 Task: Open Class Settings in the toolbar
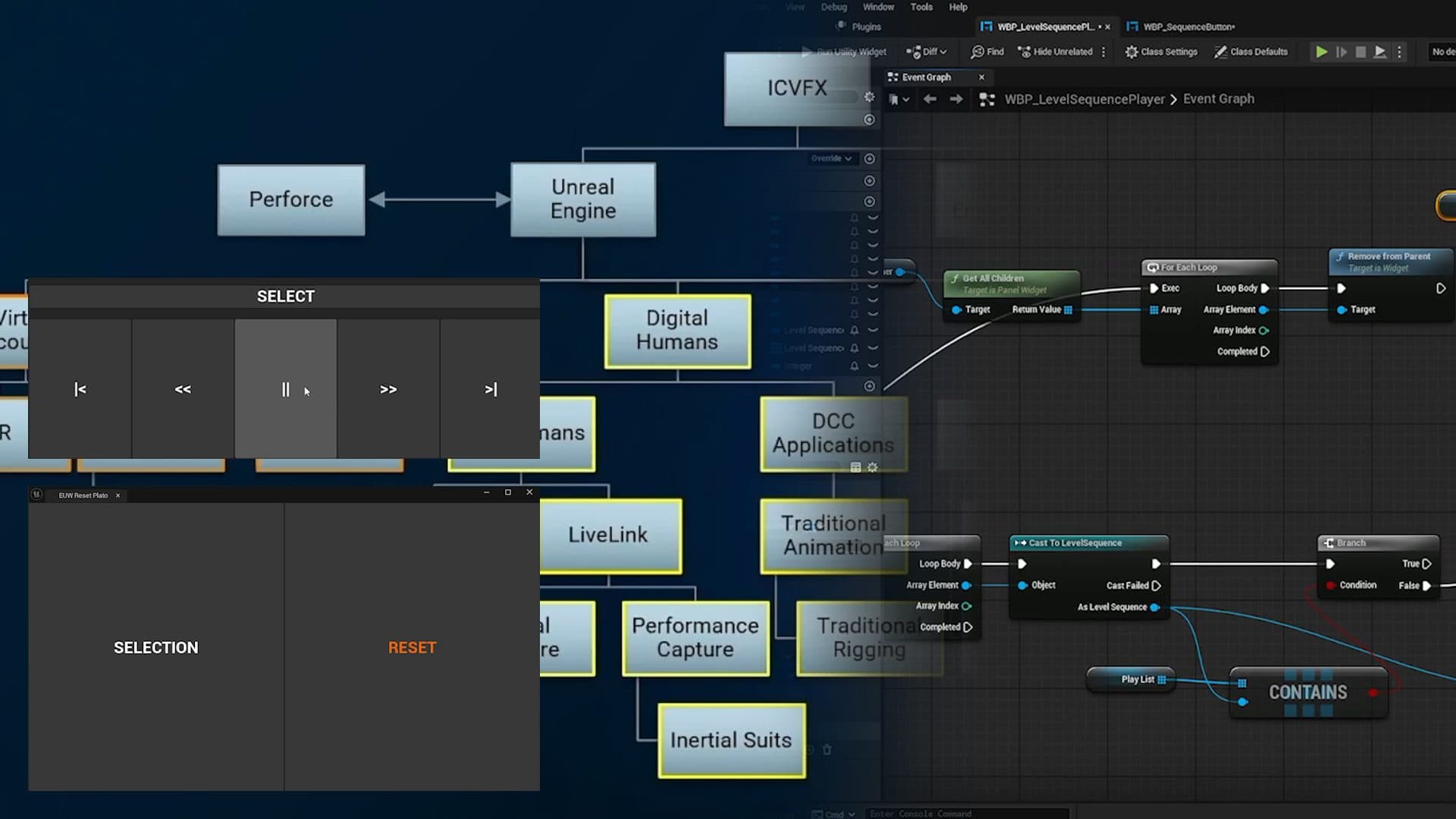click(x=1161, y=52)
